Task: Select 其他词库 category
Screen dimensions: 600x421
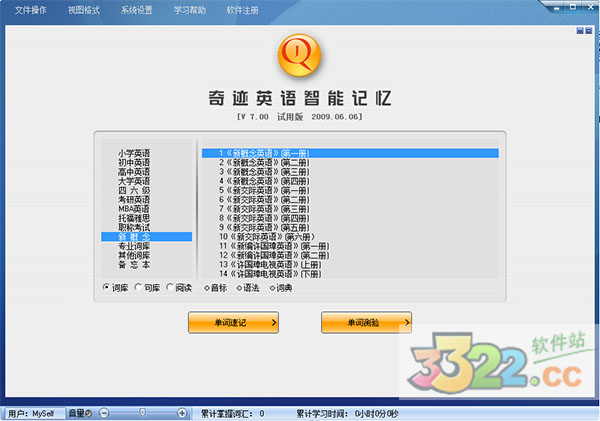Action: click(134, 255)
